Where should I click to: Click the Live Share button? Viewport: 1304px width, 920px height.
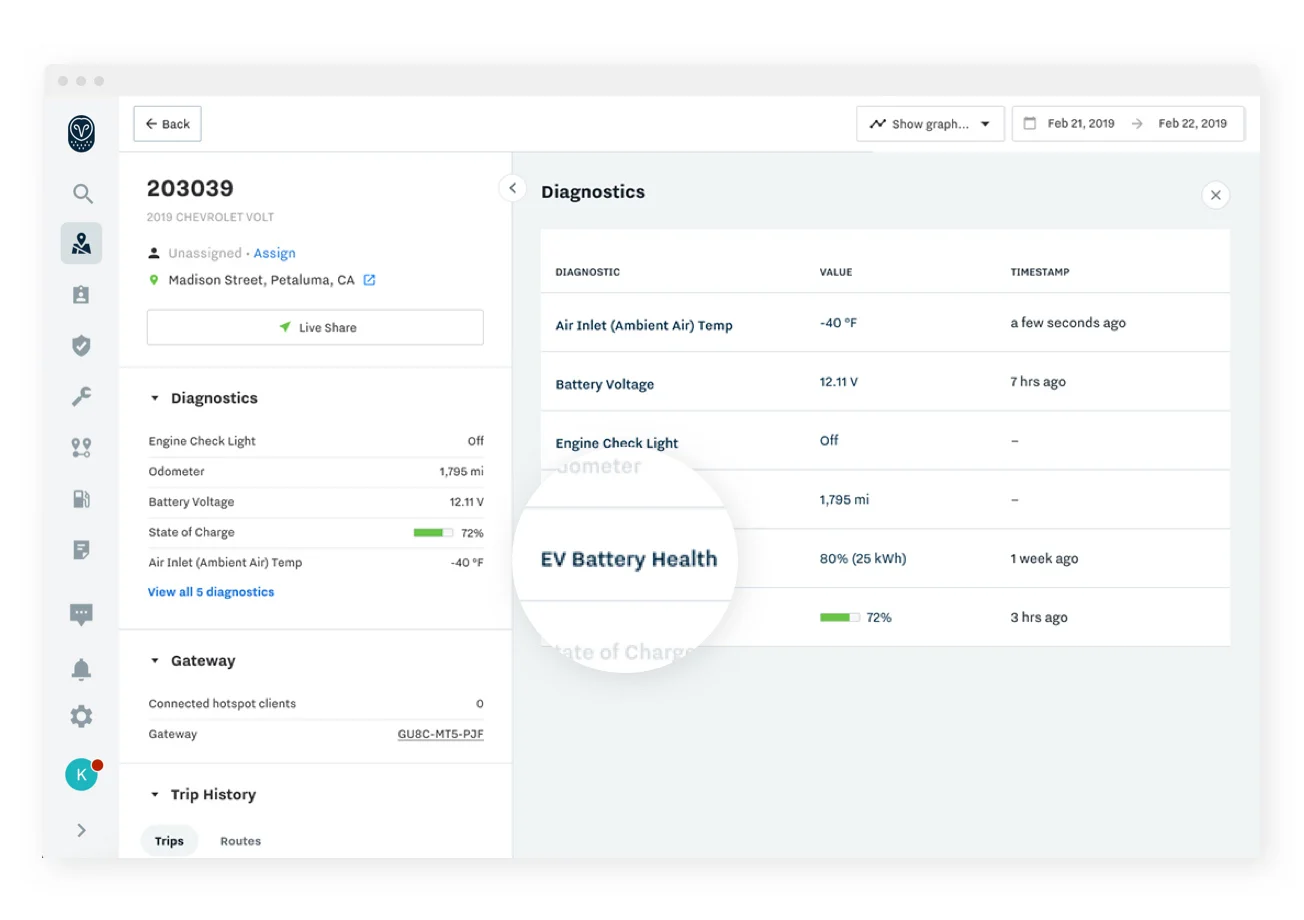pyautogui.click(x=315, y=327)
